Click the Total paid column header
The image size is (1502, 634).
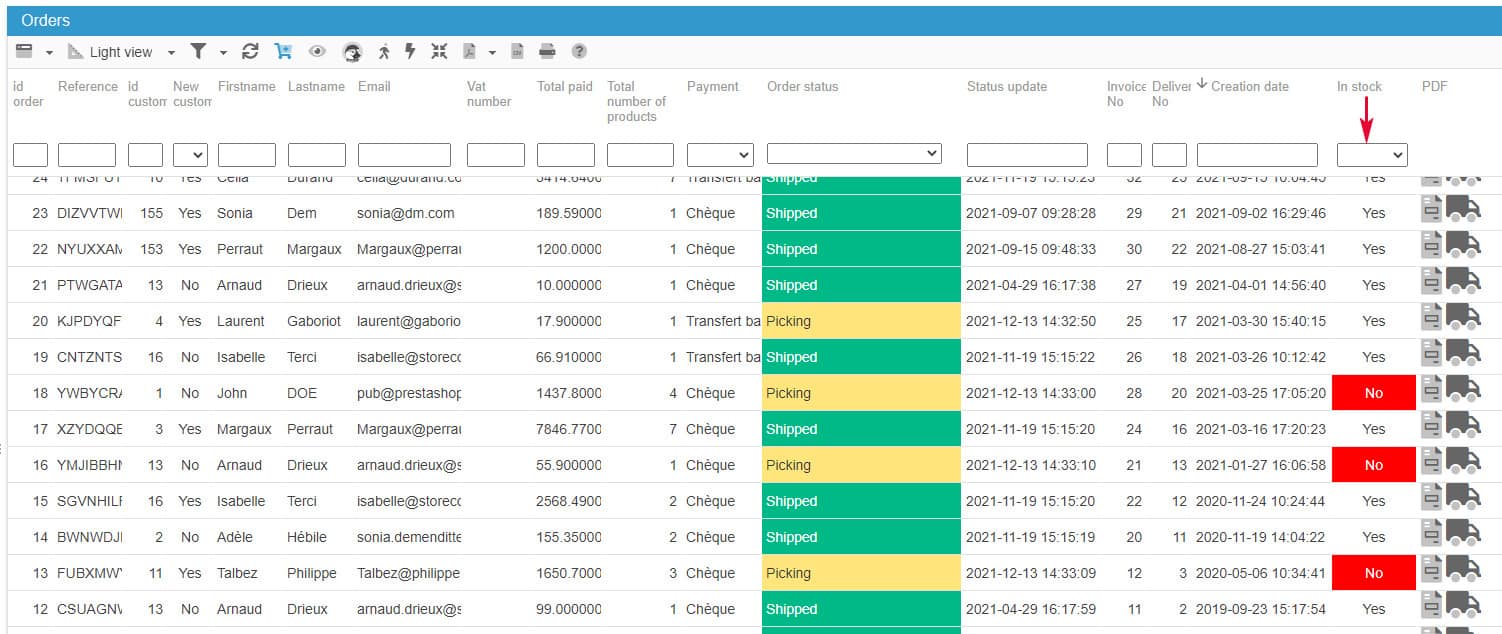(x=564, y=87)
